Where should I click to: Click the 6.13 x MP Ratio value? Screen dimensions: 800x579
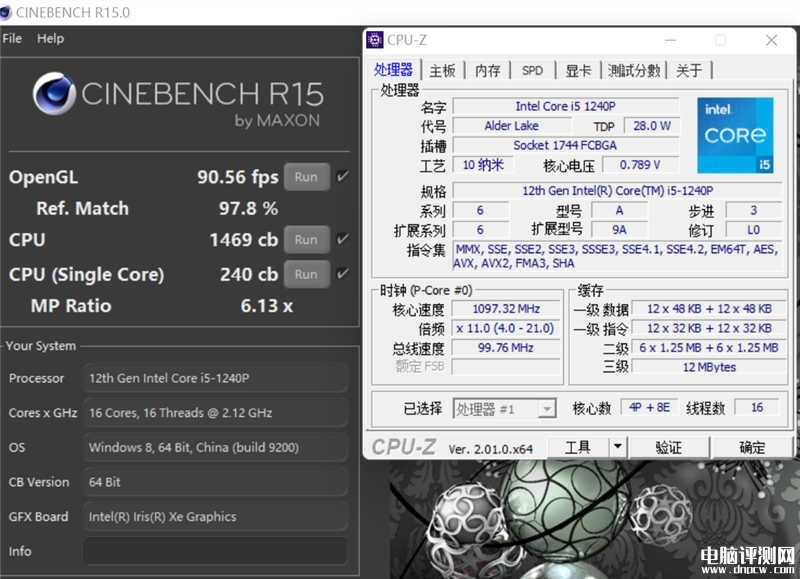(266, 306)
